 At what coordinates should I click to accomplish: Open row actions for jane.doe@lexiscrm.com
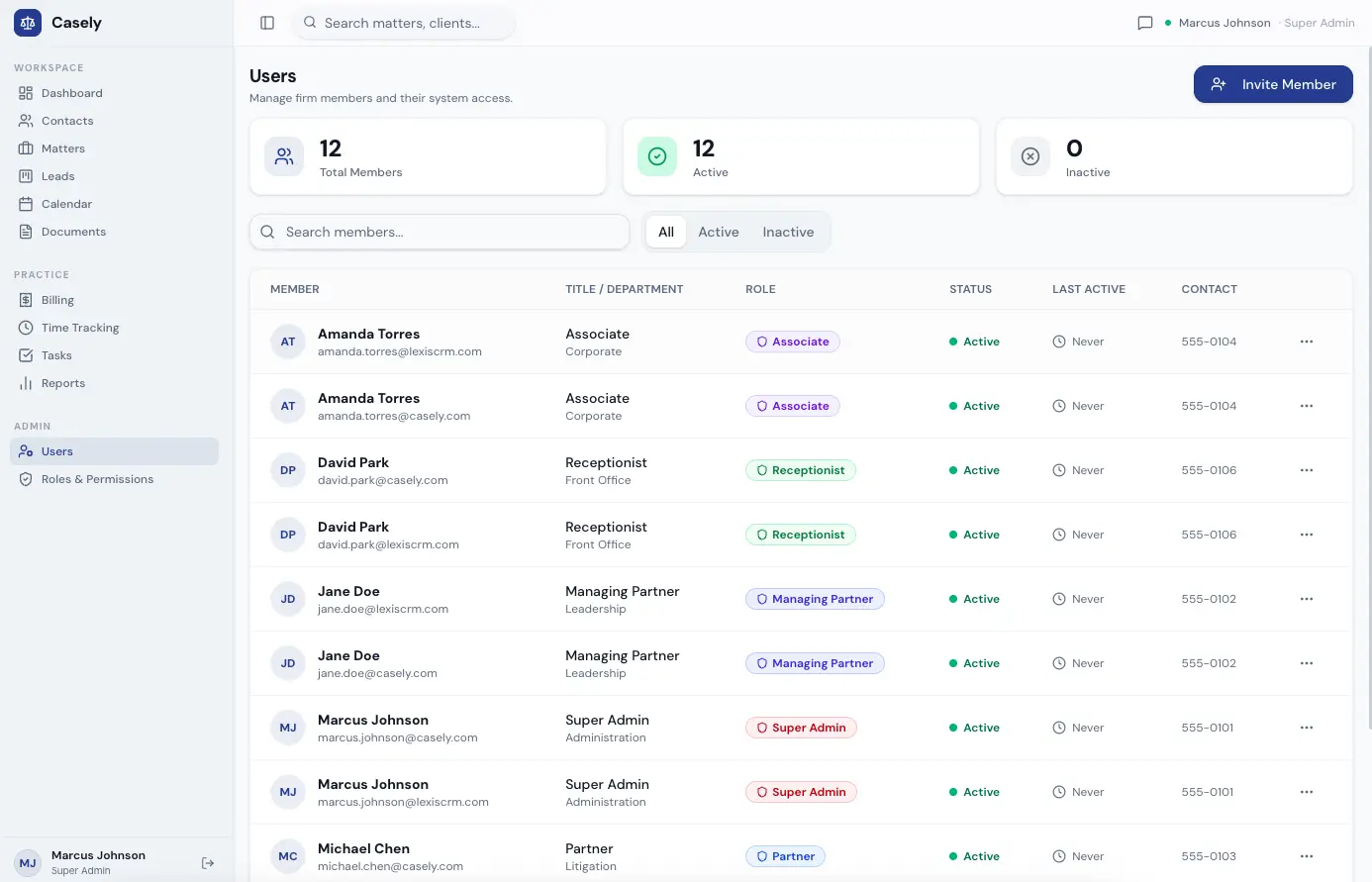pos(1307,599)
